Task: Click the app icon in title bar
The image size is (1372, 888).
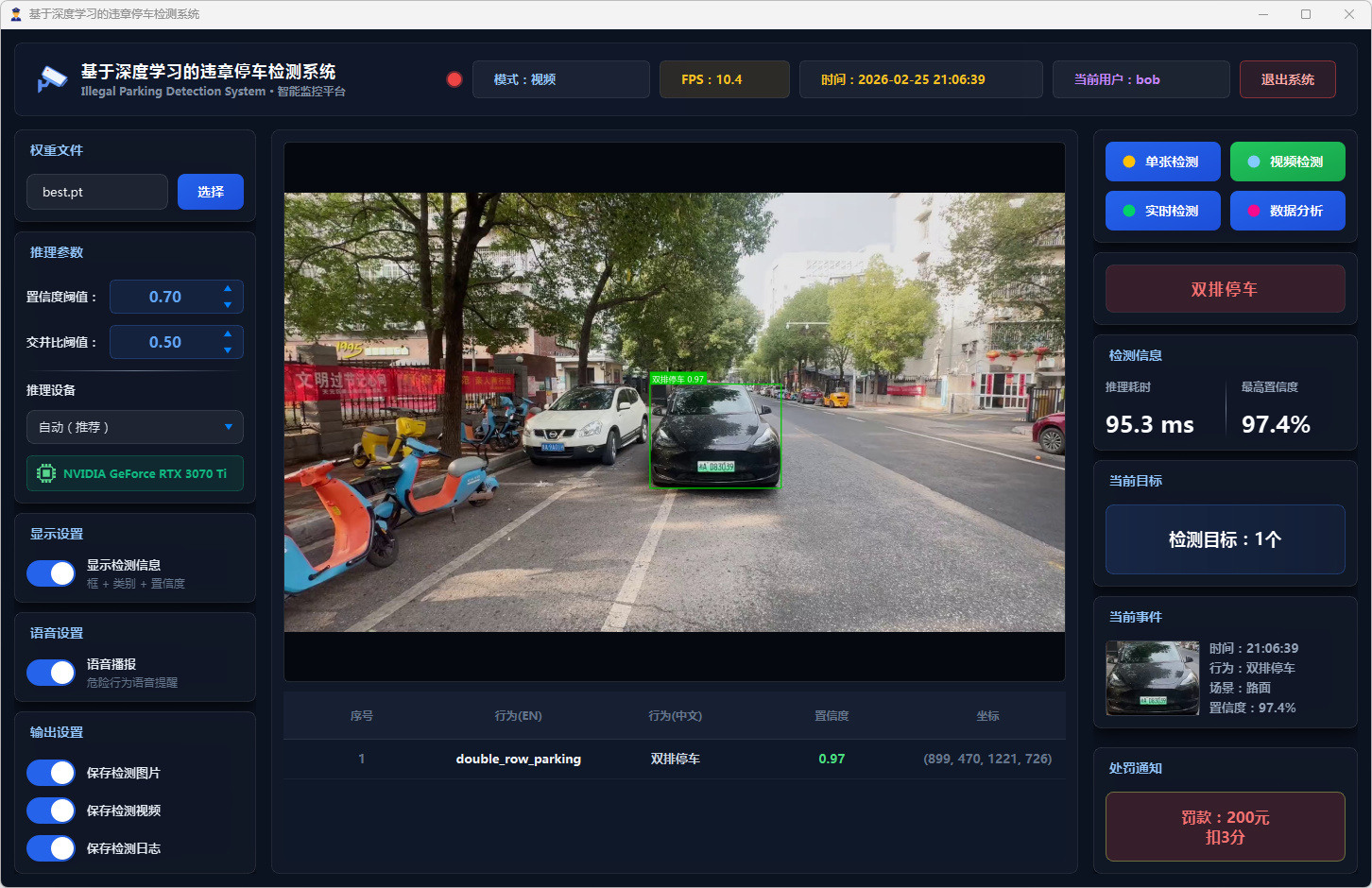Action: tap(15, 14)
